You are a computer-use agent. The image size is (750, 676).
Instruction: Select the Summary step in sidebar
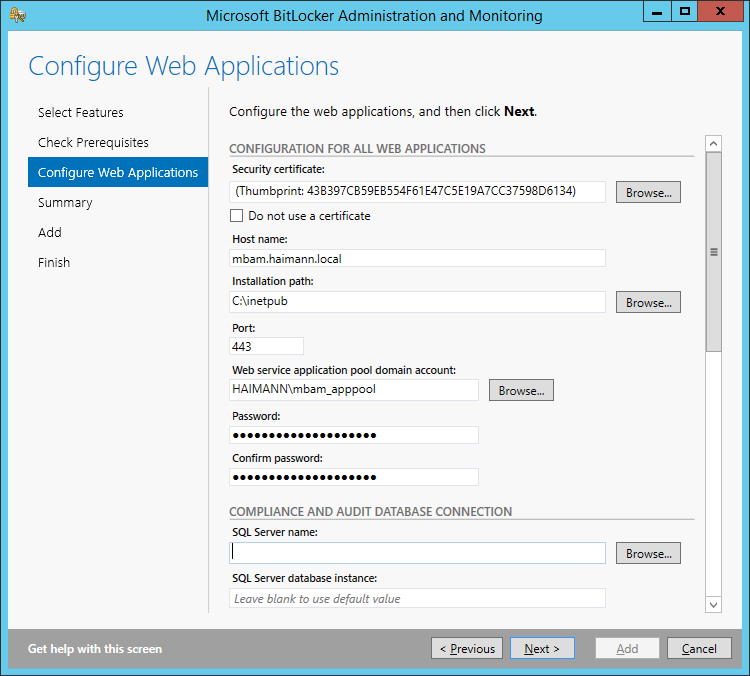pyautogui.click(x=65, y=202)
